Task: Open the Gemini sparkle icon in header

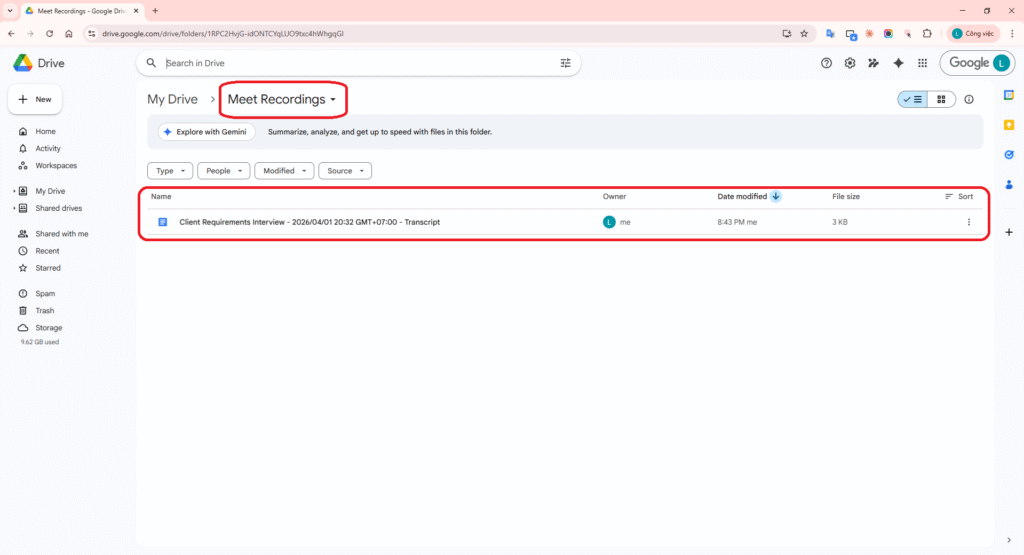Action: 898,63
